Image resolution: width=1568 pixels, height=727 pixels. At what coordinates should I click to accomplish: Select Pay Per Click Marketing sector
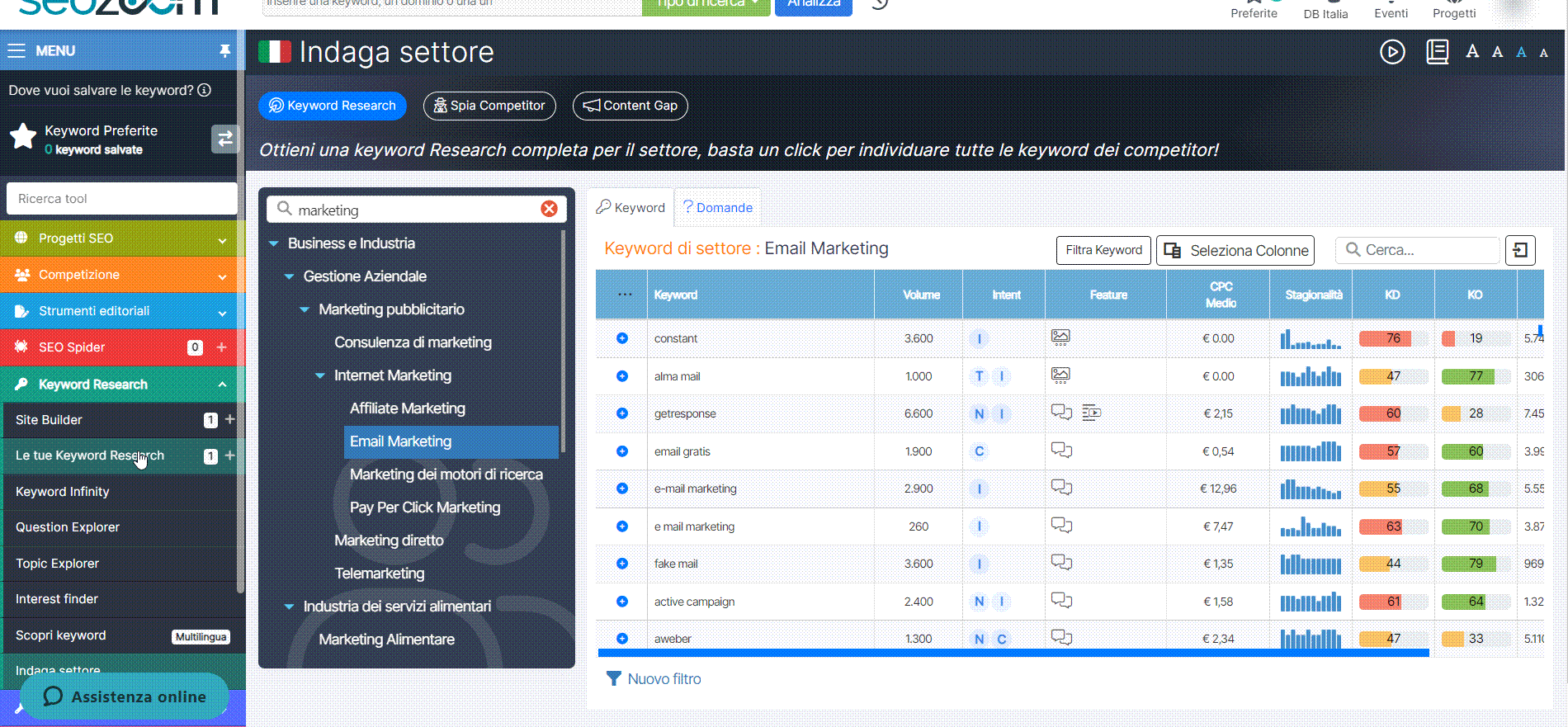pyautogui.click(x=425, y=507)
